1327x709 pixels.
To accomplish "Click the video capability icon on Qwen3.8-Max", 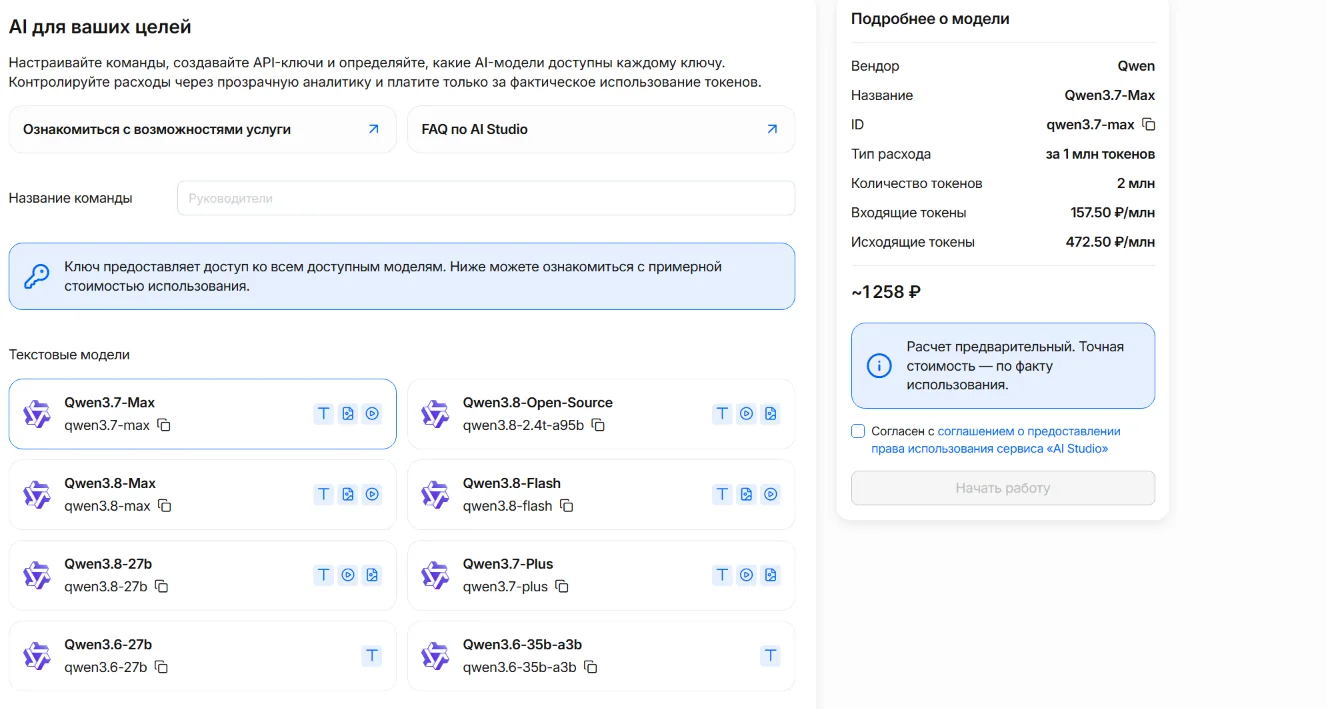I will (372, 494).
